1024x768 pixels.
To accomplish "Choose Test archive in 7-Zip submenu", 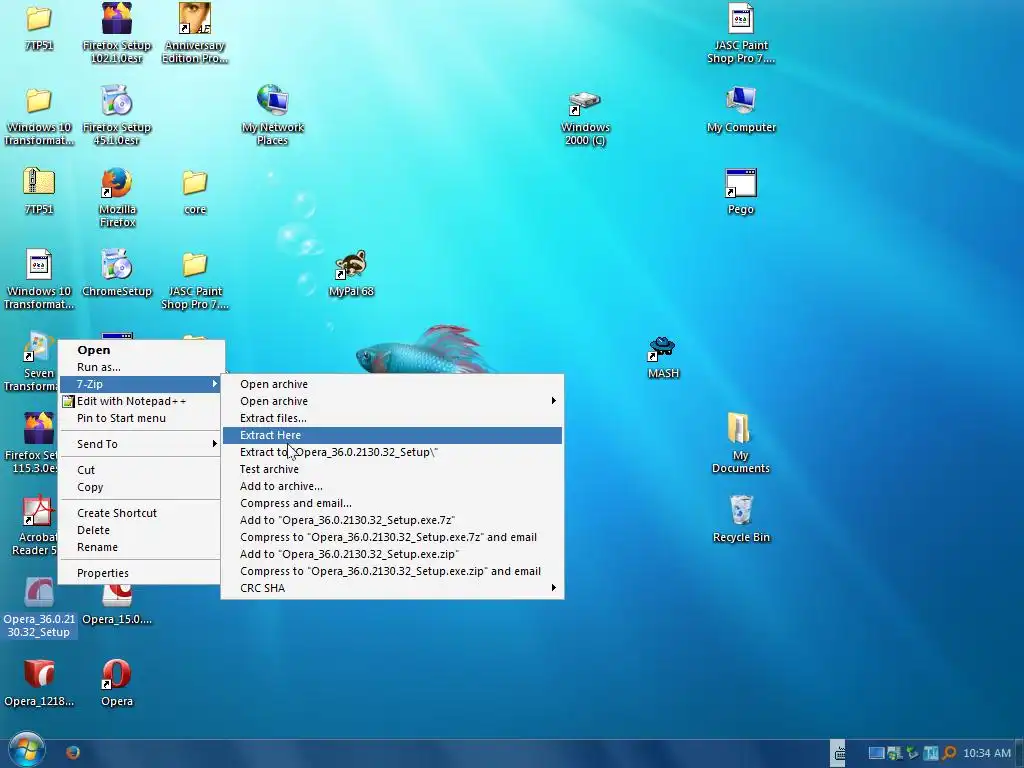I will [392, 469].
